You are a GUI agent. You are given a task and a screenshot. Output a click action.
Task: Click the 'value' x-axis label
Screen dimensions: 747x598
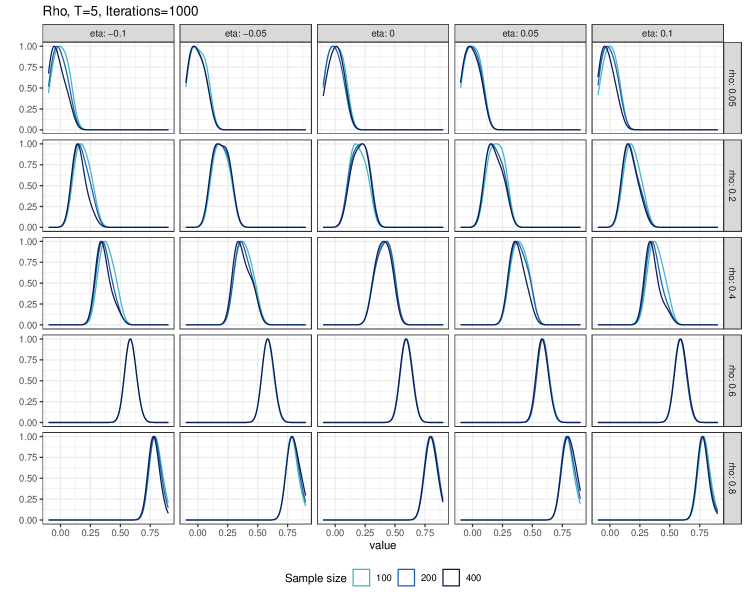383,547
